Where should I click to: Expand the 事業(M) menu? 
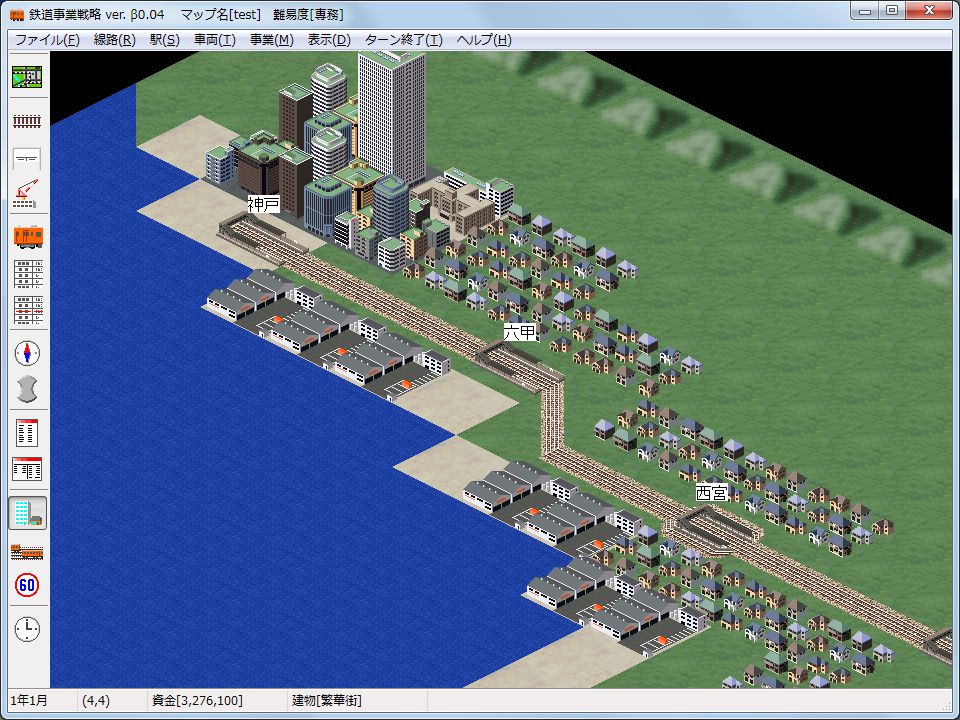[271, 40]
